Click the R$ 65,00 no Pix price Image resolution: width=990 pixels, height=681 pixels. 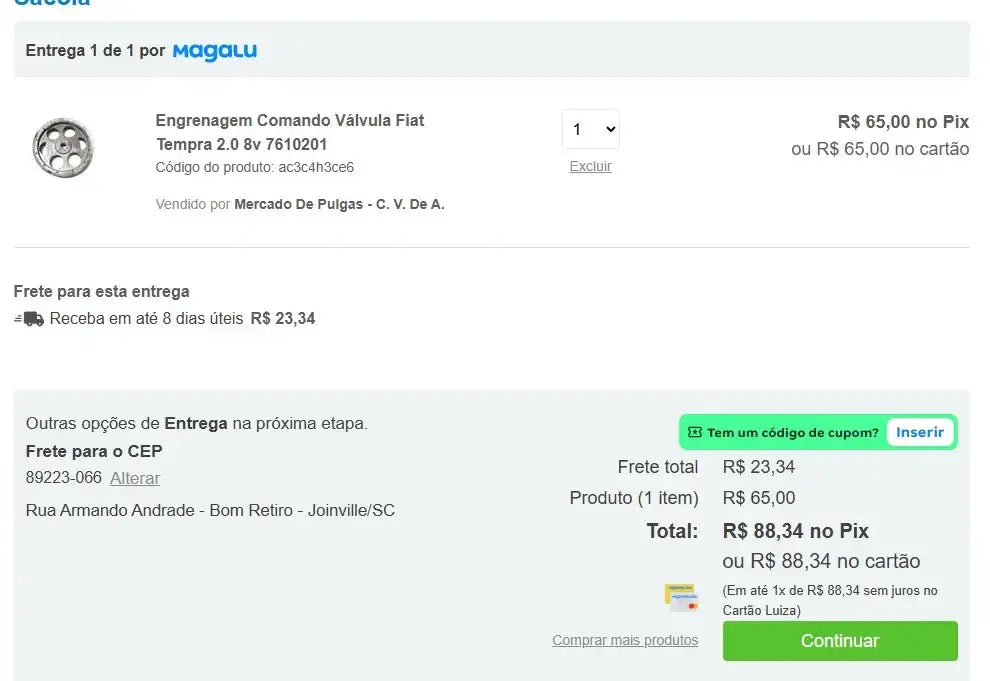click(x=903, y=122)
